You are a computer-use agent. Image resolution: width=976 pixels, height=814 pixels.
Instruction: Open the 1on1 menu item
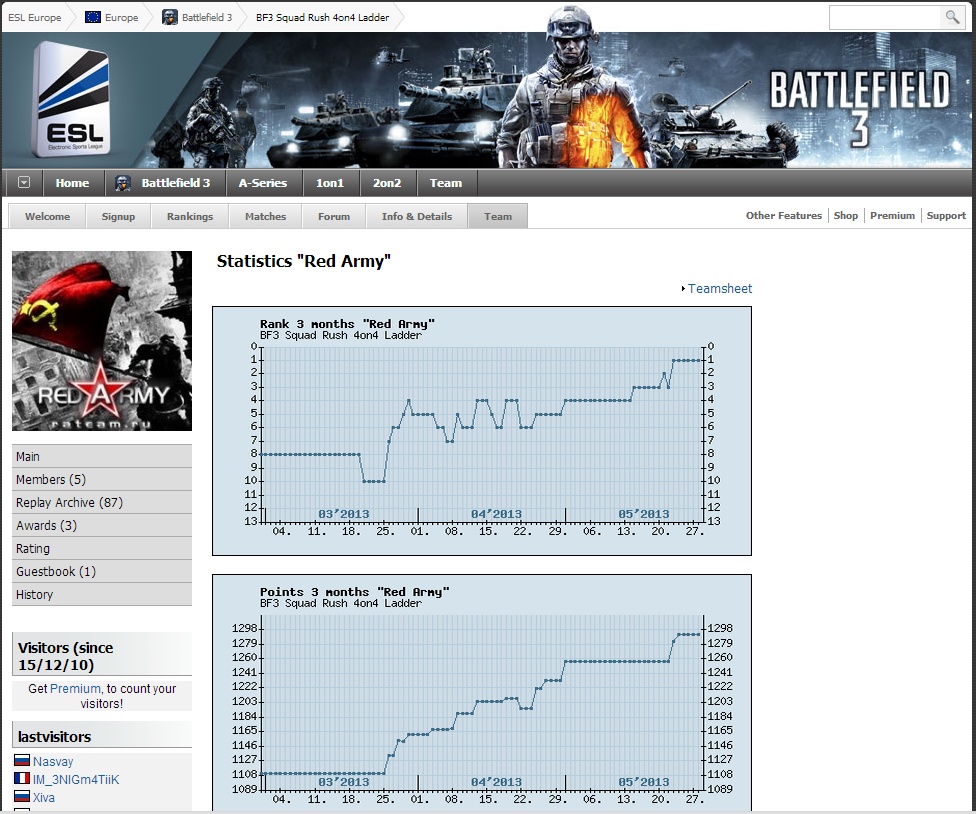point(330,183)
